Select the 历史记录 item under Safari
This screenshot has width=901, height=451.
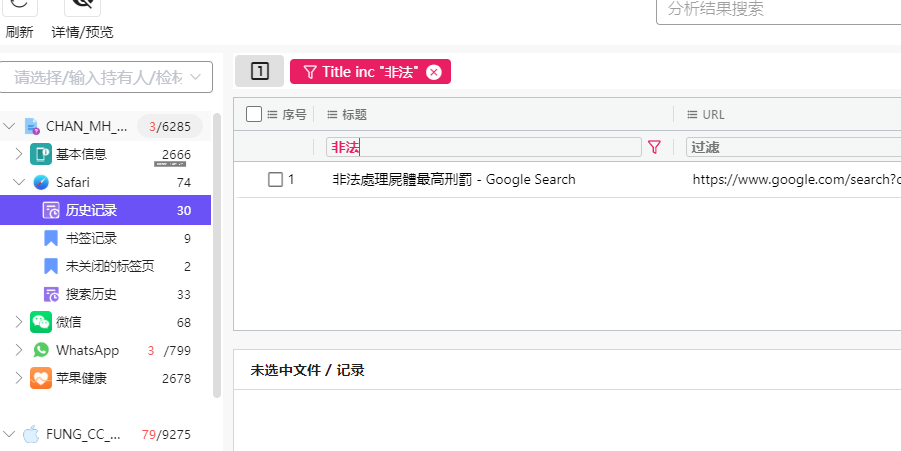(105, 210)
